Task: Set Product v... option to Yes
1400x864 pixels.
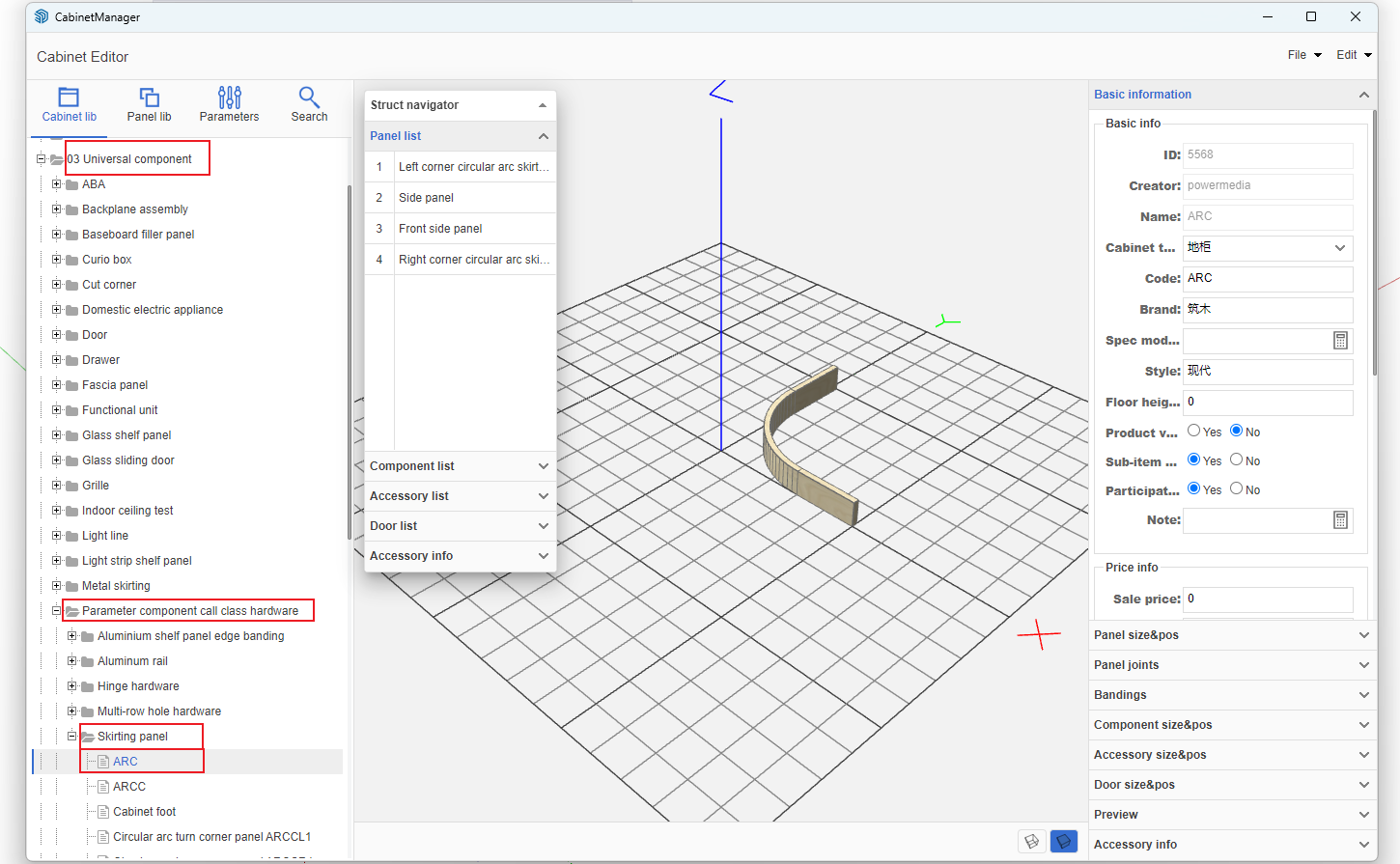Action: [1194, 432]
